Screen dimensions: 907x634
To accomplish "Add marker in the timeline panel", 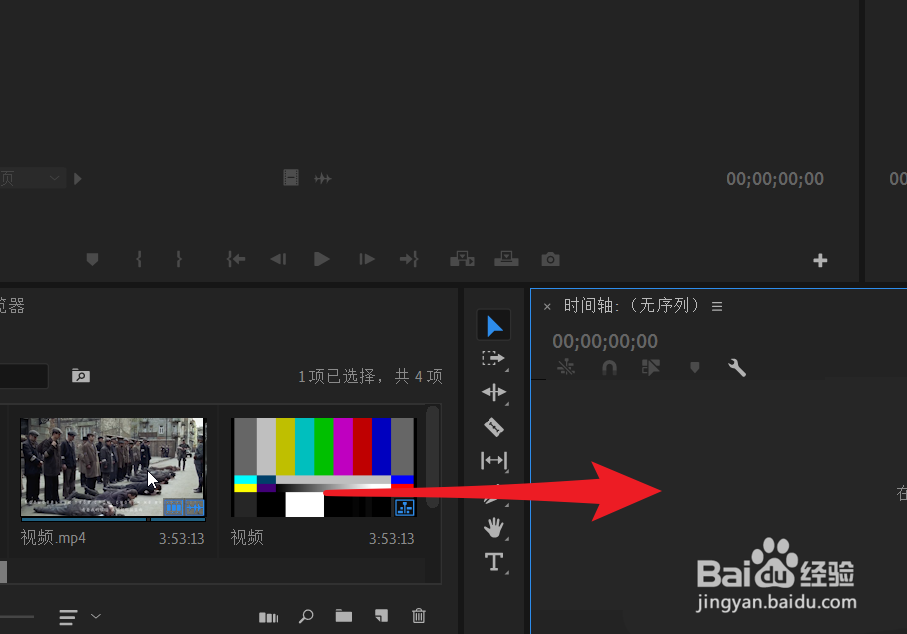I will tap(695, 367).
